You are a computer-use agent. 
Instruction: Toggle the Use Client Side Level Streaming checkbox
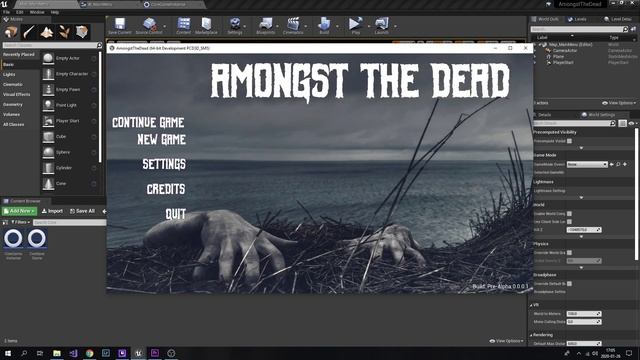click(x=569, y=222)
